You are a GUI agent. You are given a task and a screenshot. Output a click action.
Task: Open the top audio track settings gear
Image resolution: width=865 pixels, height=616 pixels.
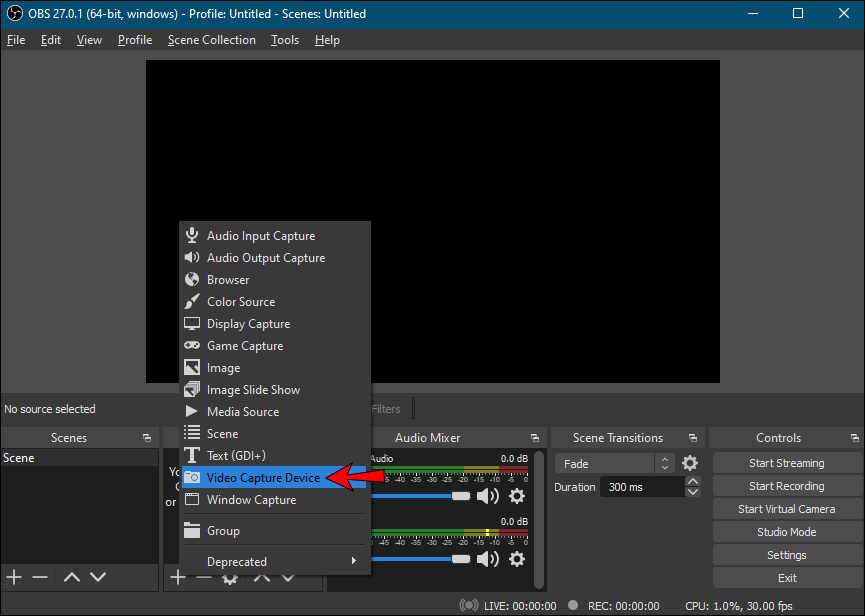click(x=517, y=496)
